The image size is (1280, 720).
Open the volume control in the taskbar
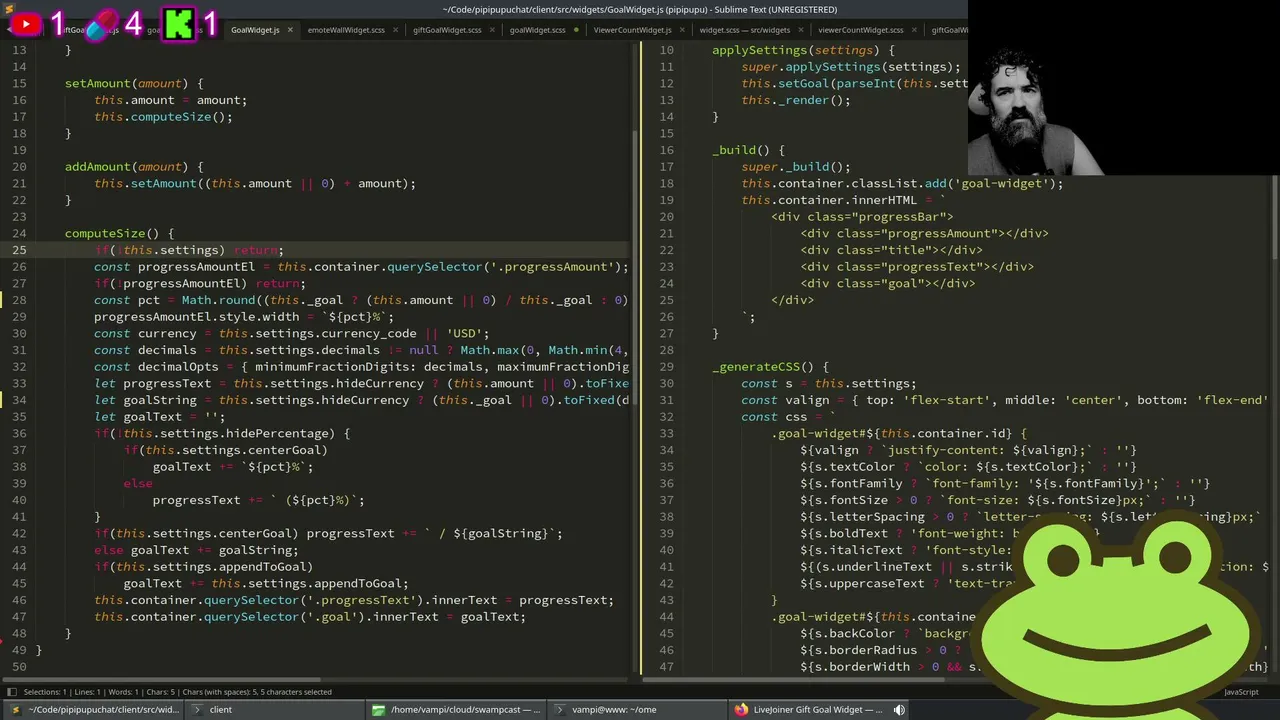[899, 710]
